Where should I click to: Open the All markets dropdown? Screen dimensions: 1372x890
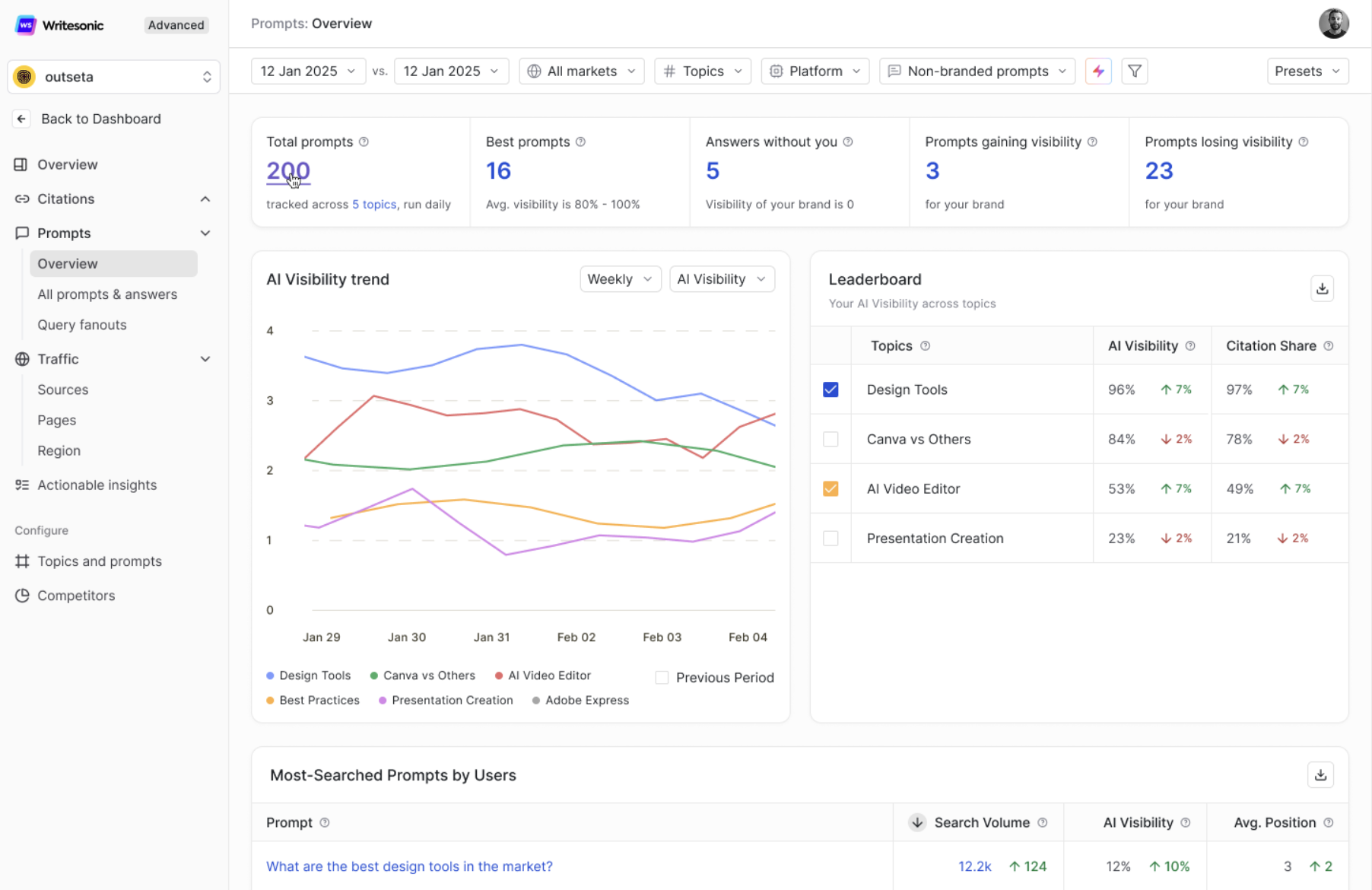tap(581, 71)
